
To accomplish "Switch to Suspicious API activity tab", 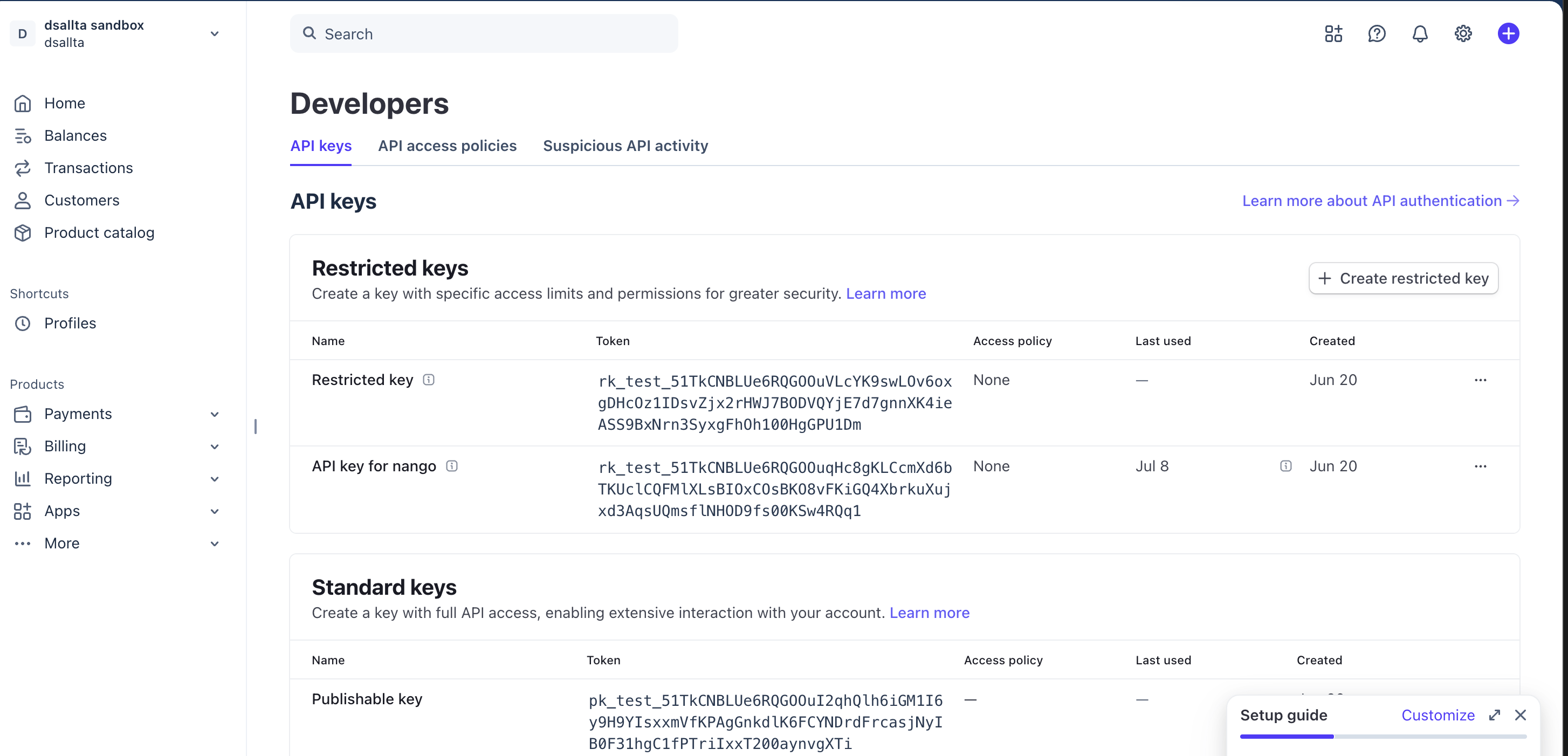I will tap(625, 146).
